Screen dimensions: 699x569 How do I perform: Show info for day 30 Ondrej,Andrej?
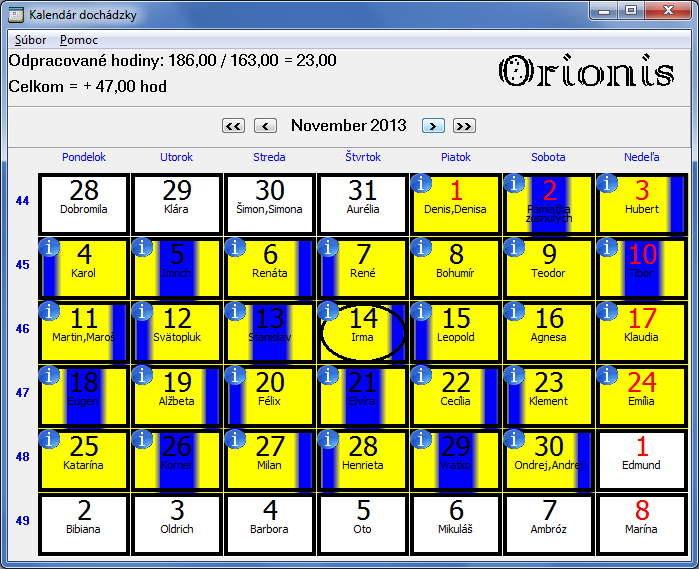pyautogui.click(x=514, y=439)
